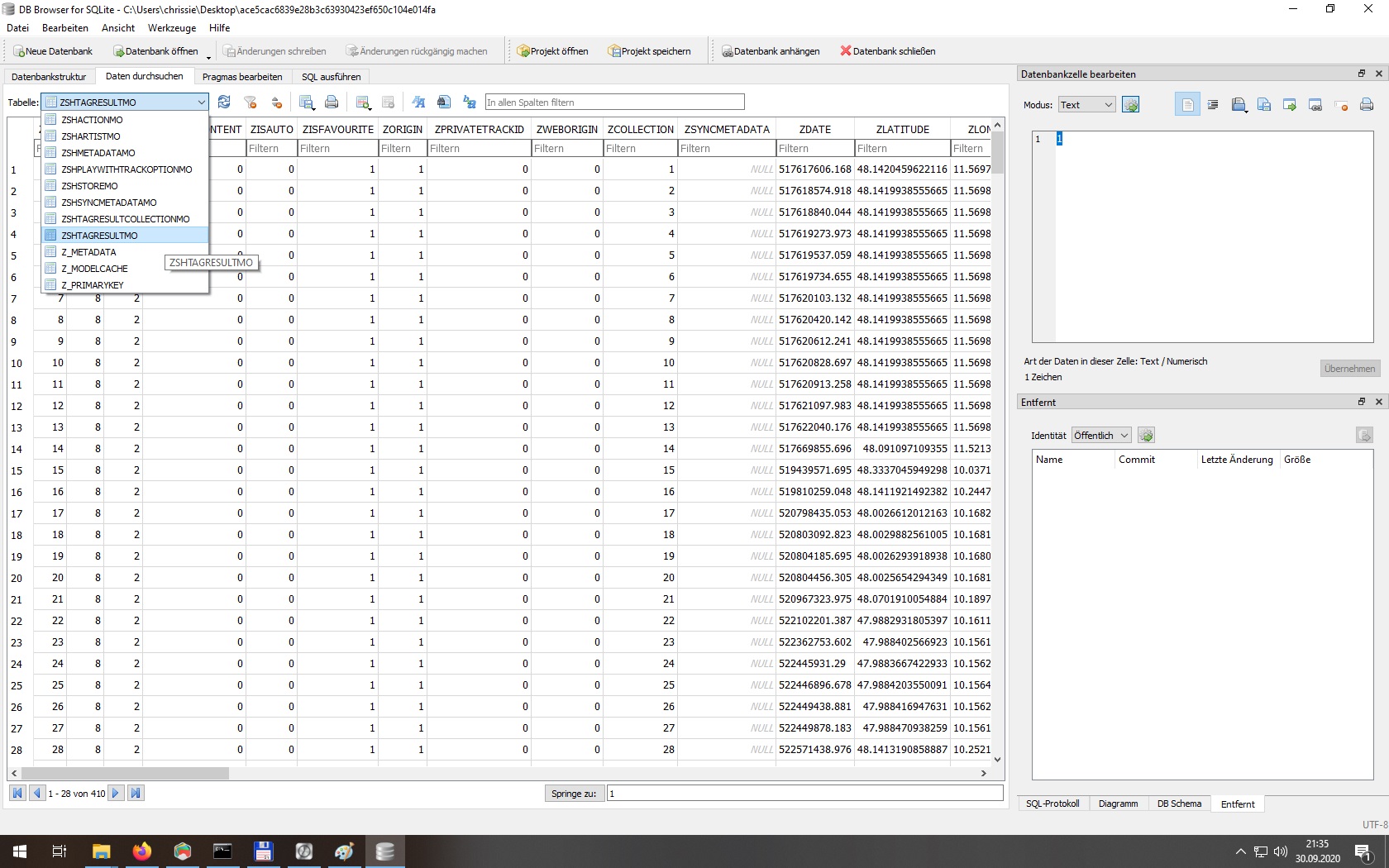Refresh remote identity list
The image size is (1389, 868).
click(1147, 436)
